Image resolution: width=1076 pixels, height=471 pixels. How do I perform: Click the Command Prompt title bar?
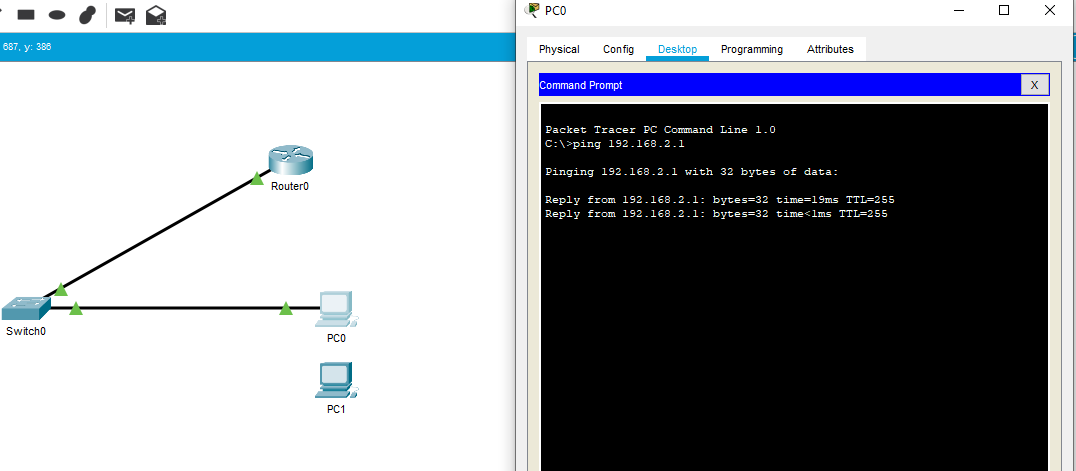click(x=780, y=85)
